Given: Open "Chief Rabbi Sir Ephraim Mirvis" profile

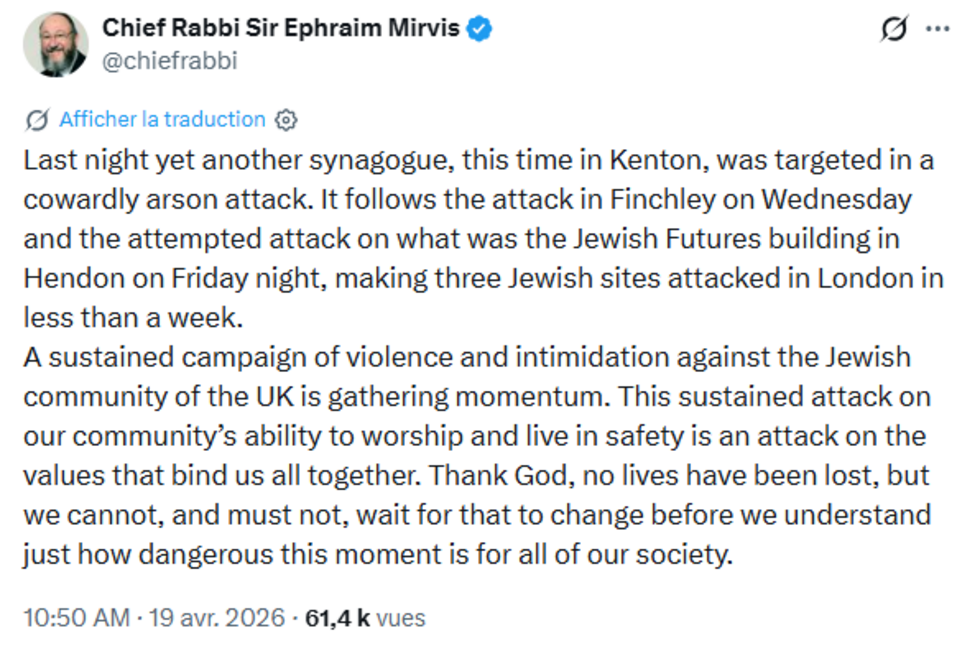Looking at the screenshot, I should pos(280,28).
